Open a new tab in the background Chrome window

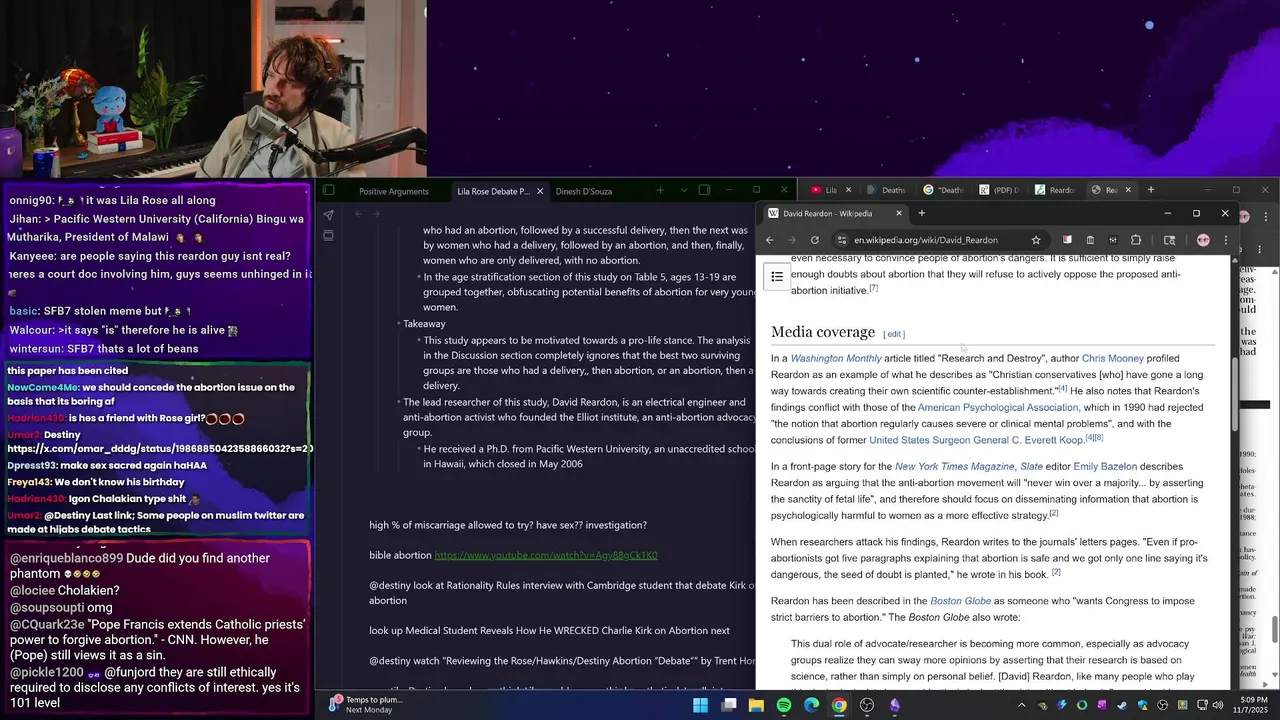(x=1151, y=190)
